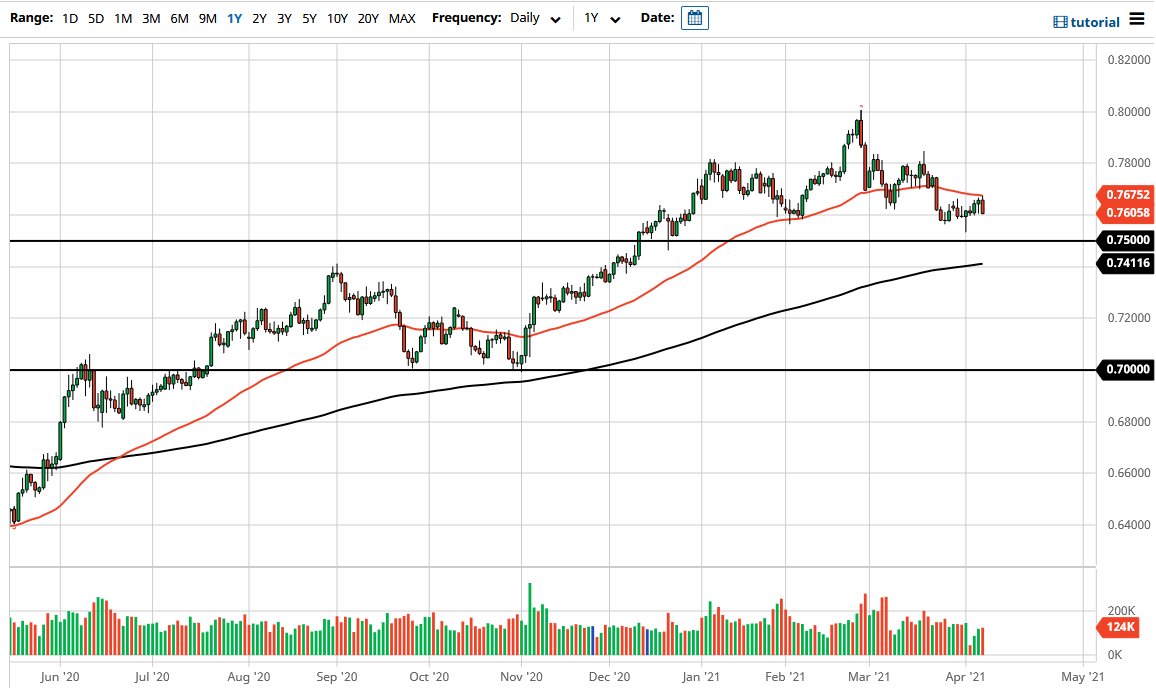Open the Frequency chevron selector
Image resolution: width=1156 pixels, height=692 pixels.
(555, 18)
